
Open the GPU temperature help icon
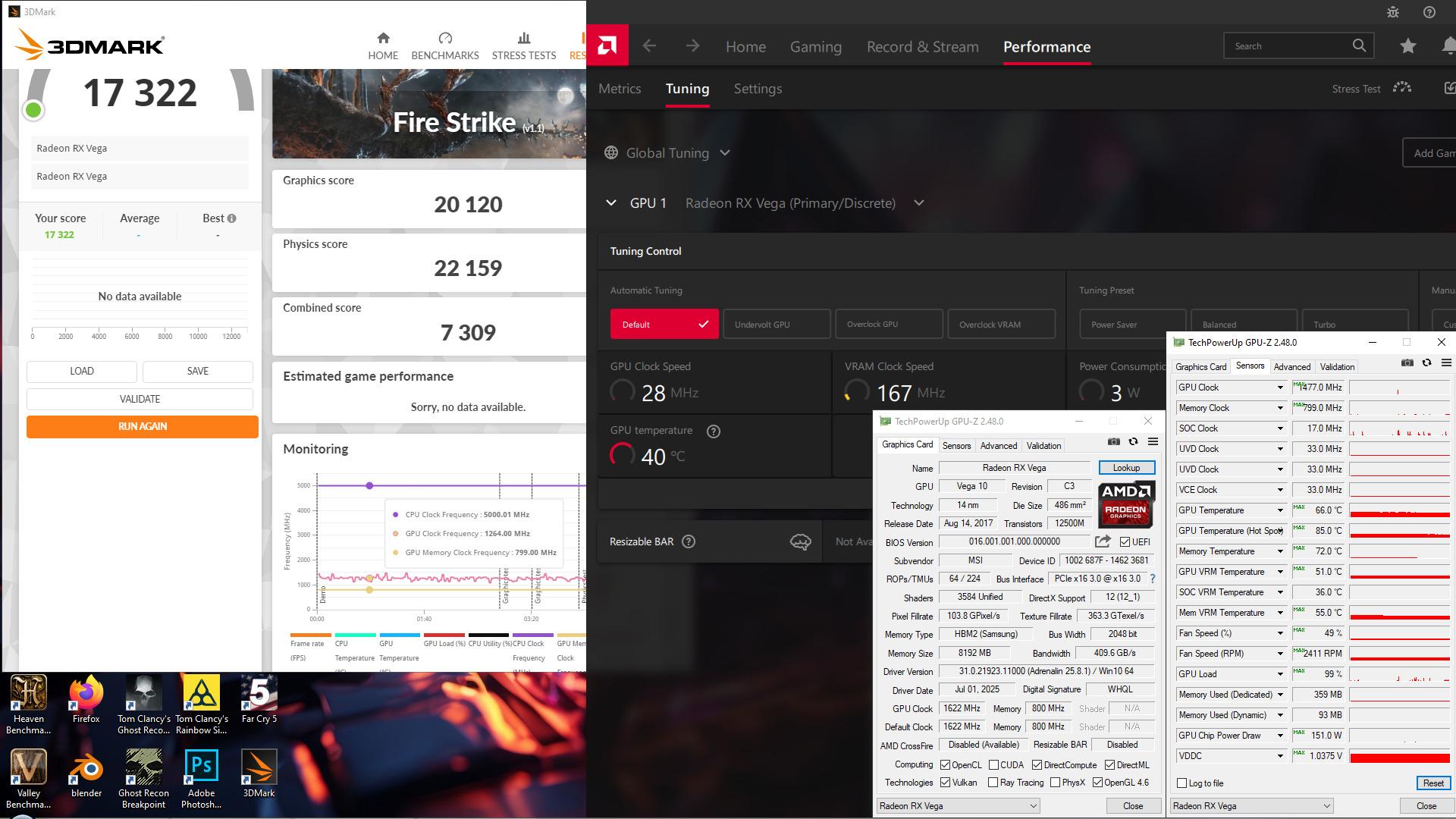click(x=713, y=431)
